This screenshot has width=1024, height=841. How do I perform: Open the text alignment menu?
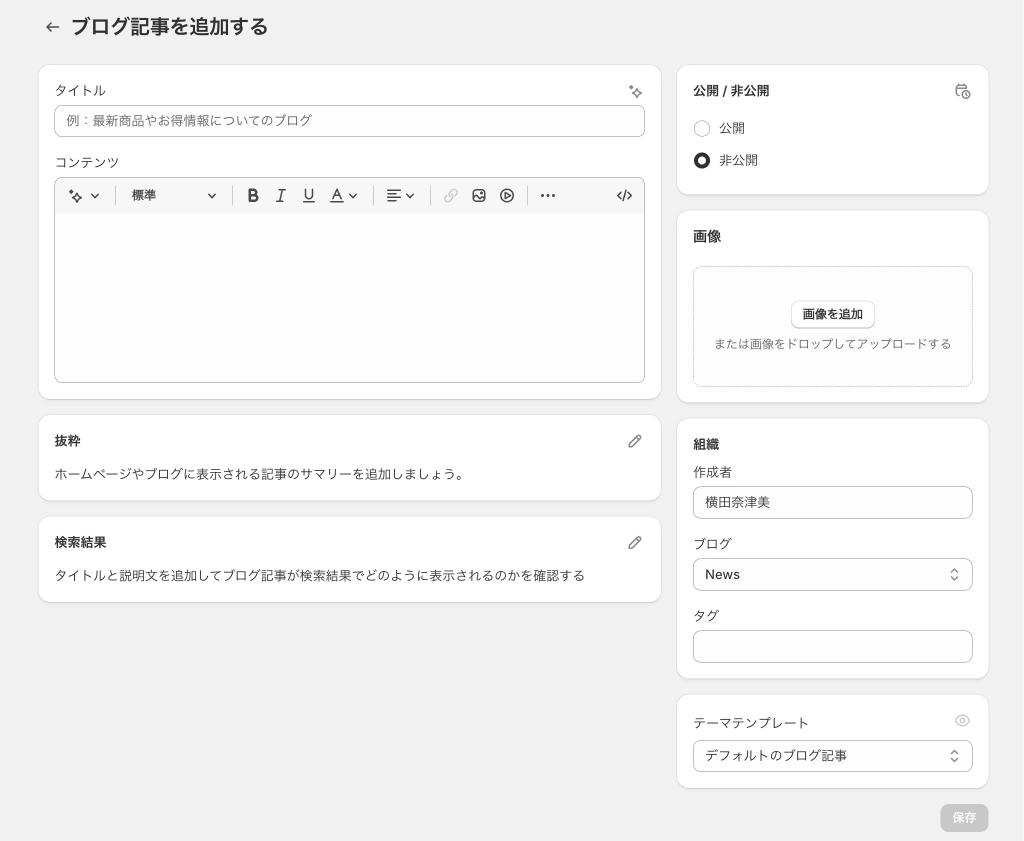pos(401,196)
